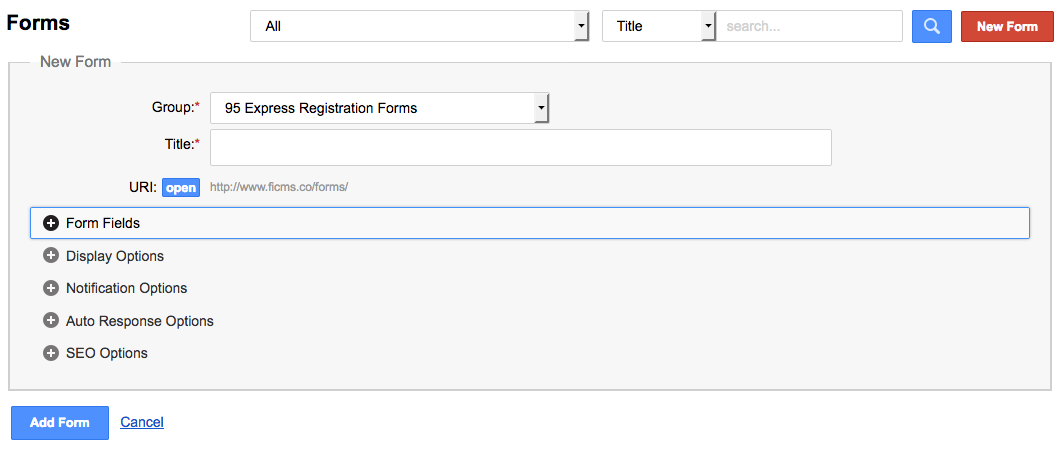Open the Group selection dropdown
The height and width of the screenshot is (450, 1061).
(380, 108)
